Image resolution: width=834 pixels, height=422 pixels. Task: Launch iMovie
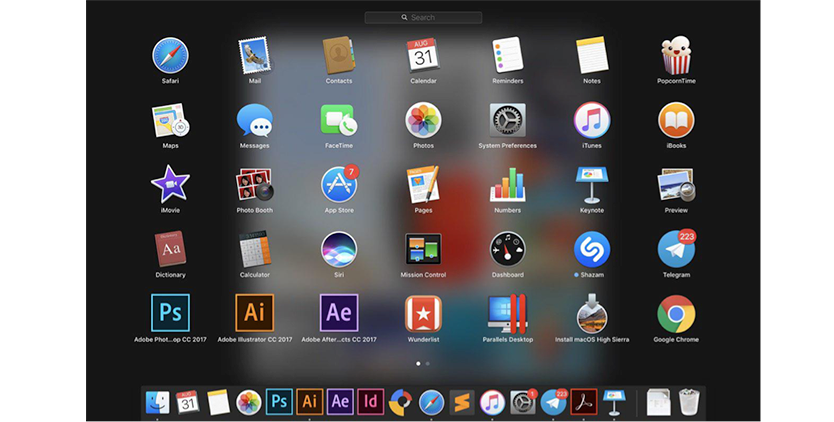click(170, 184)
